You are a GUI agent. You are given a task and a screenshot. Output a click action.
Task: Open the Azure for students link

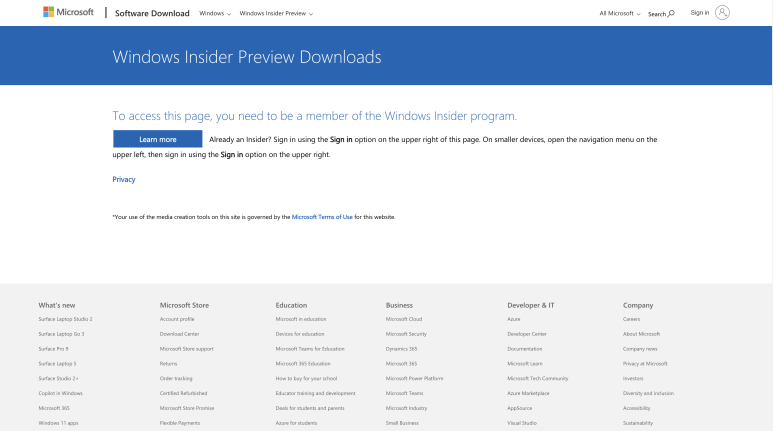(x=296, y=423)
